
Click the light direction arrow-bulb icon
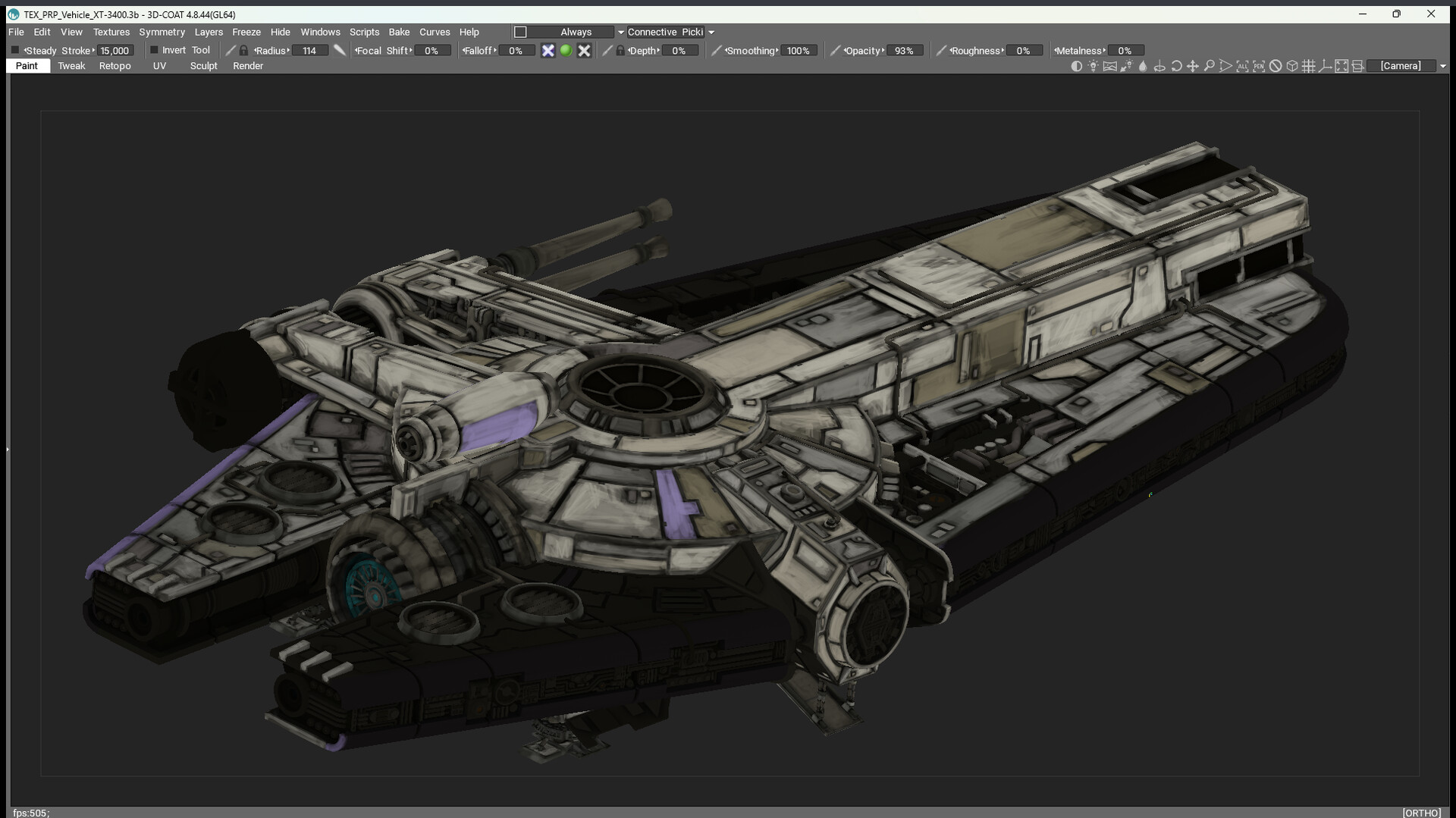click(1126, 66)
